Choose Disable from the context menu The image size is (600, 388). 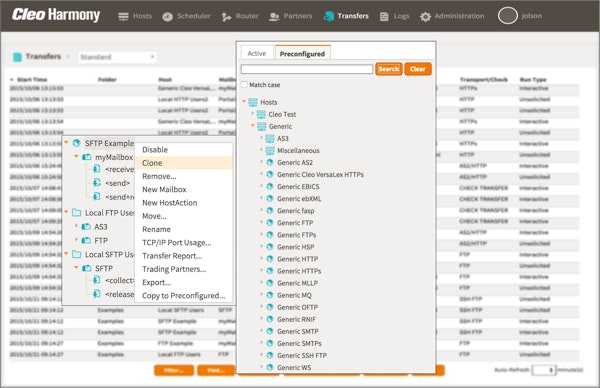click(x=184, y=150)
